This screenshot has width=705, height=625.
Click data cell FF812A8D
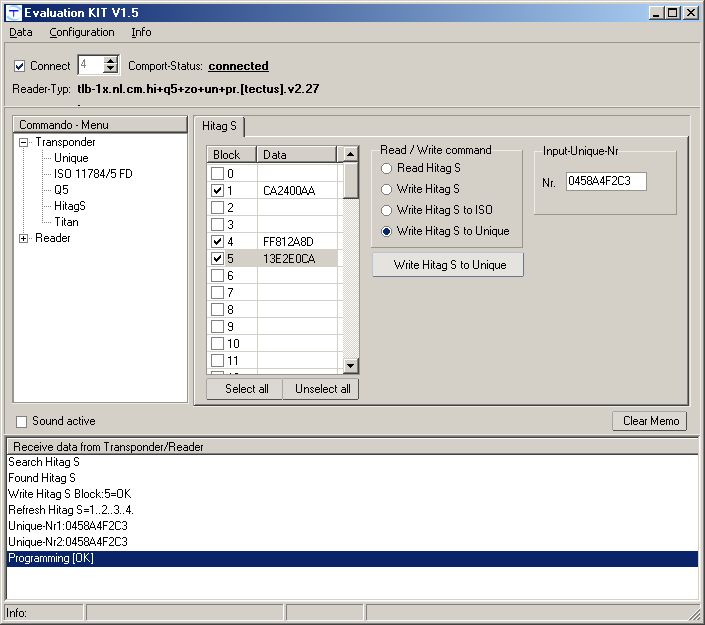(x=297, y=241)
